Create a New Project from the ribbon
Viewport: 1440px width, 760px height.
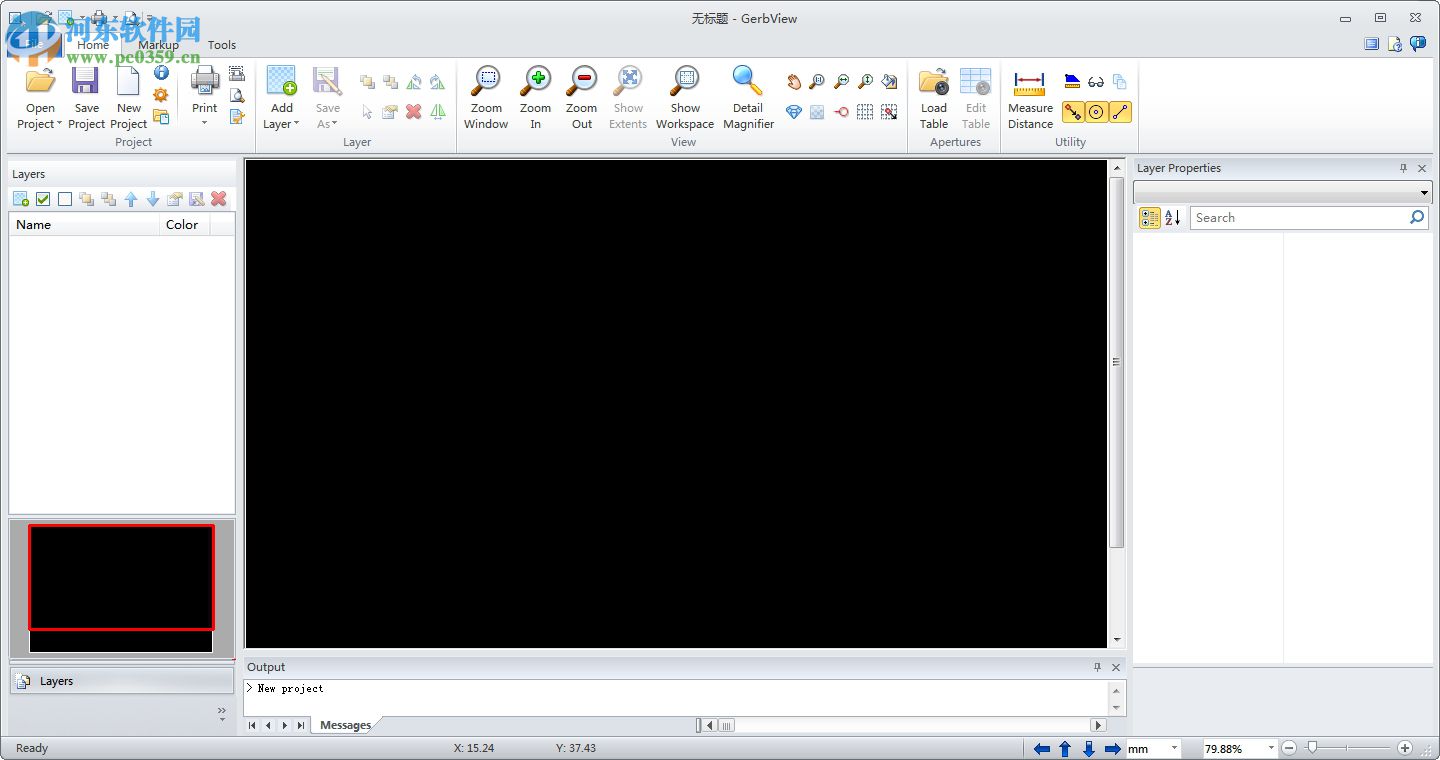click(128, 98)
